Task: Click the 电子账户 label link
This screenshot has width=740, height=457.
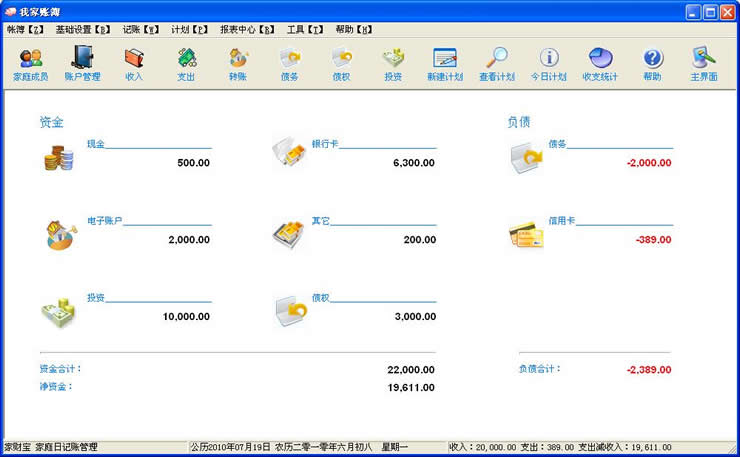Action: (105, 220)
